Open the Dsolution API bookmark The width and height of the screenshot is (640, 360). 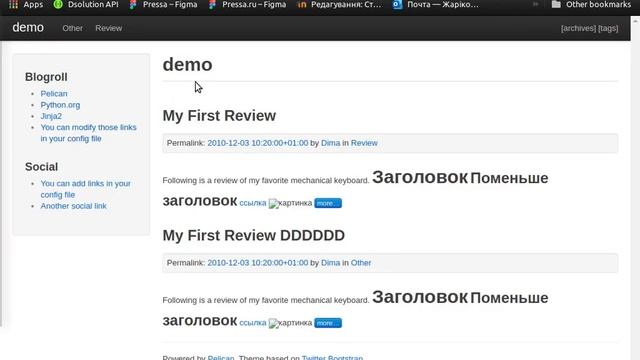[x=86, y=4]
